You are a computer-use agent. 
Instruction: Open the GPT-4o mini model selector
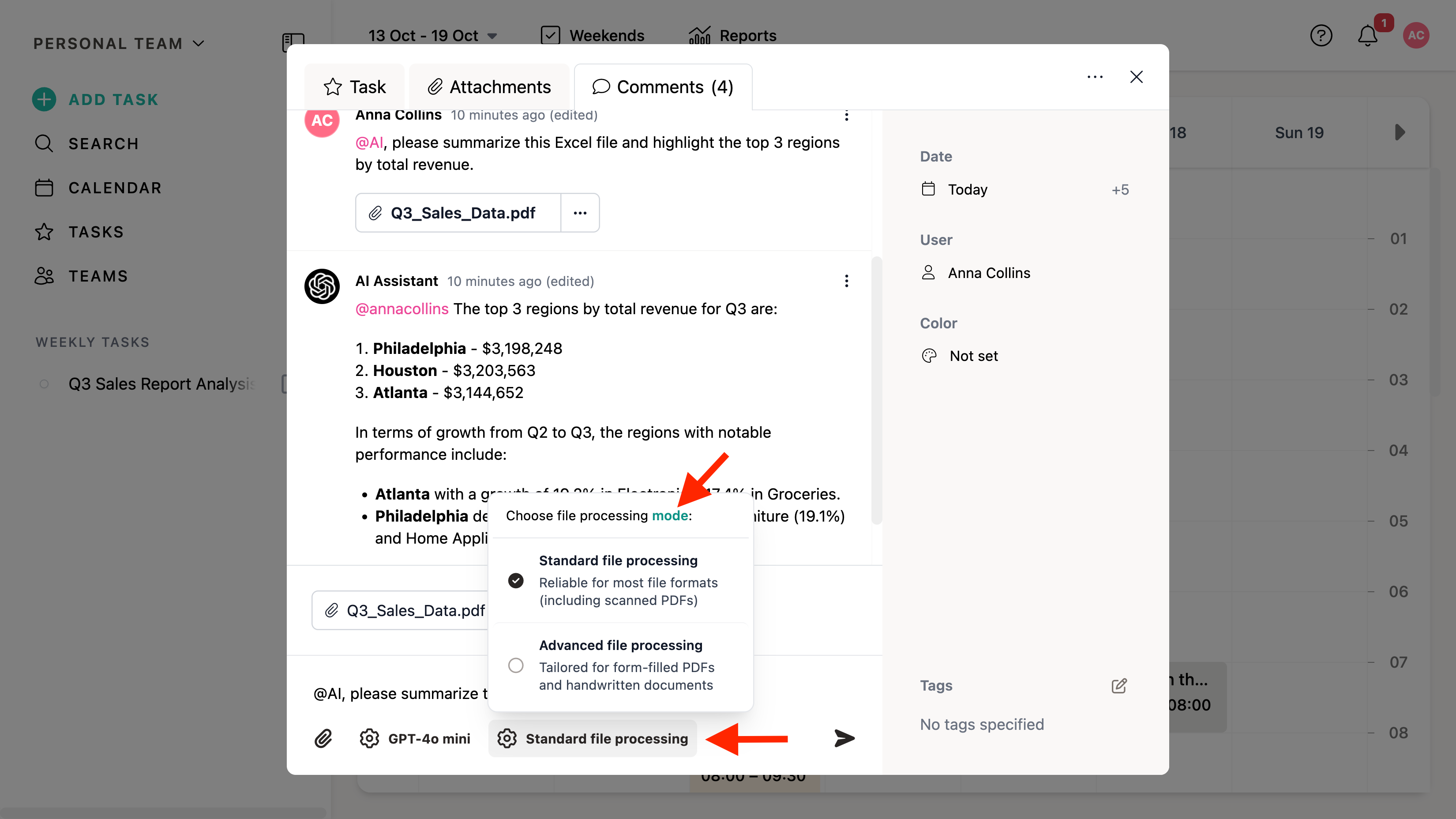pyautogui.click(x=416, y=738)
